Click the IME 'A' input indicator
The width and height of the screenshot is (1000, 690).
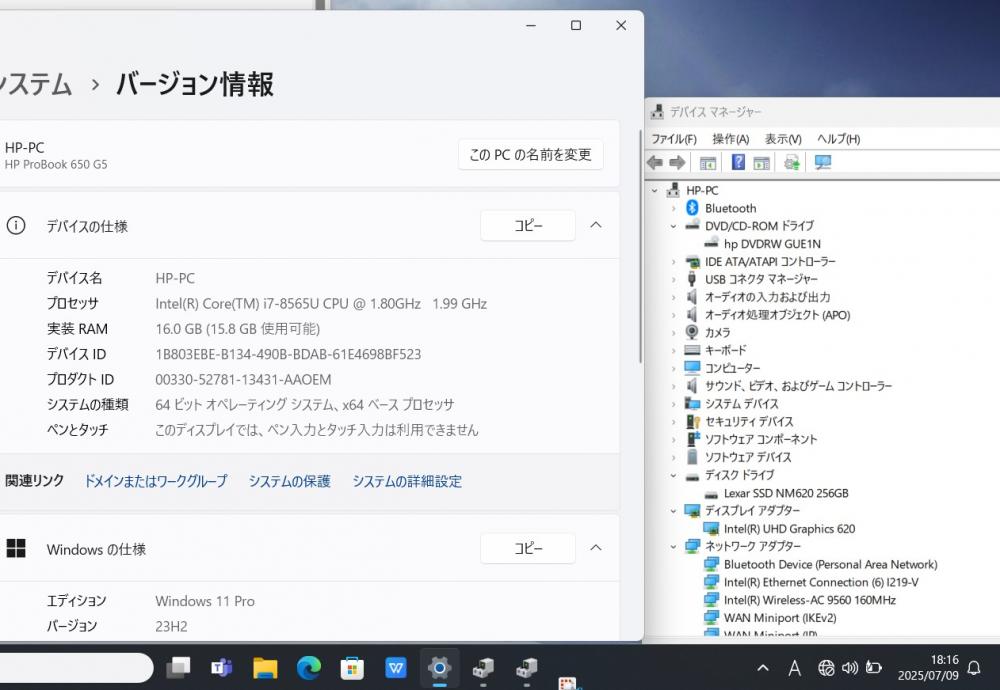click(x=794, y=668)
